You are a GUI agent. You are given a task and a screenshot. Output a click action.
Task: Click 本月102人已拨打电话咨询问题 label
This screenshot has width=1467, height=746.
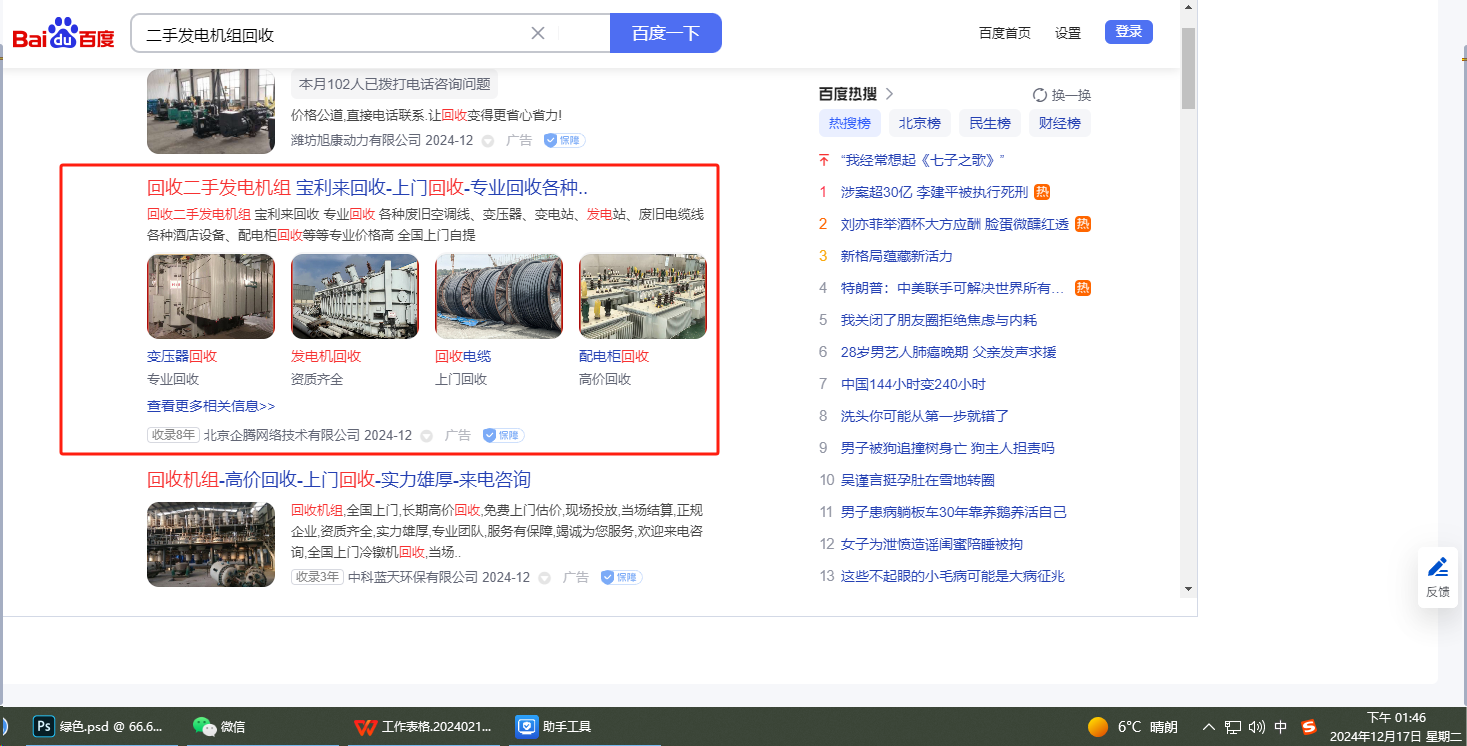coord(394,84)
